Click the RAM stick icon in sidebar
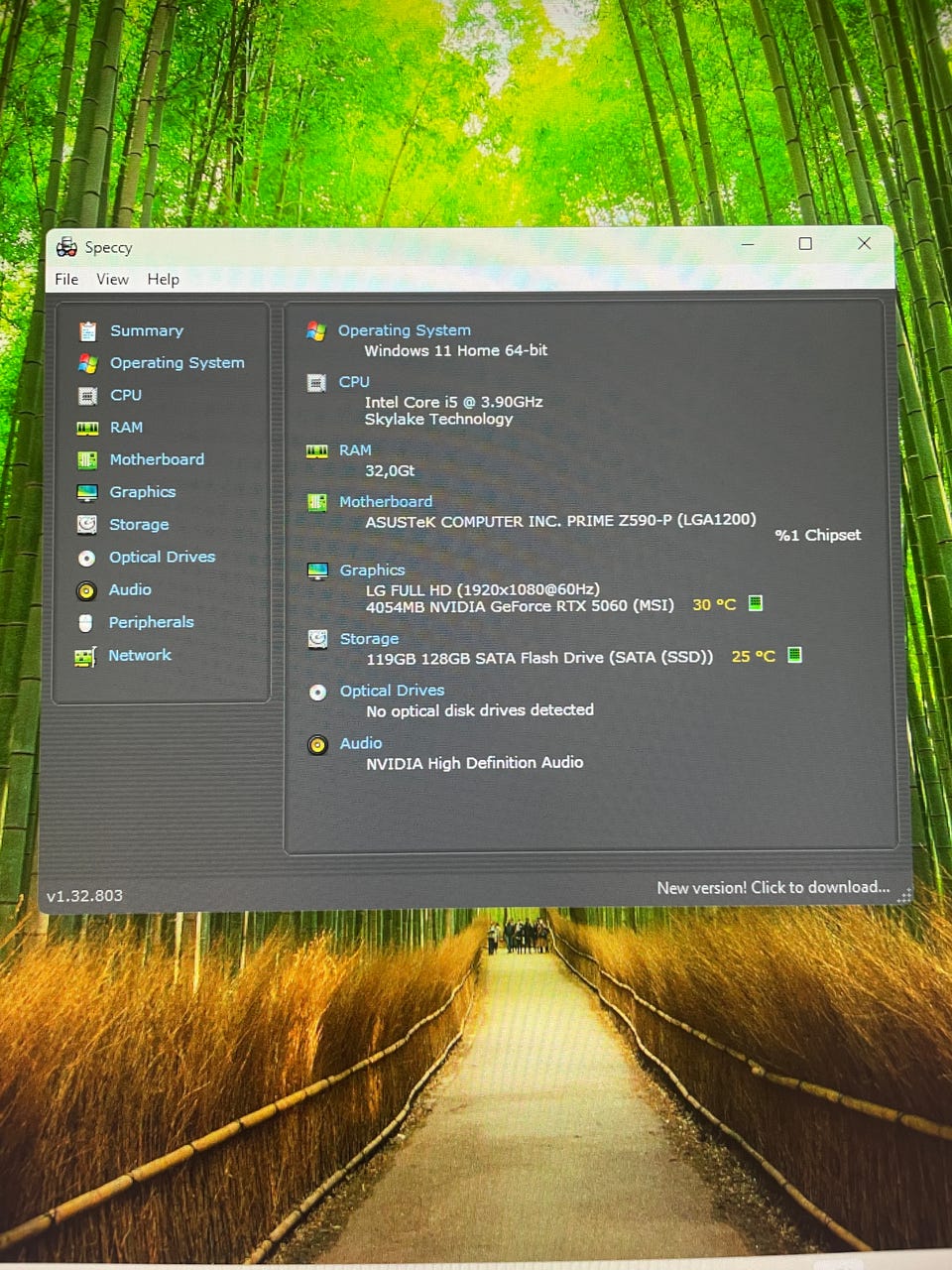The width and height of the screenshot is (952, 1270). tap(87, 429)
